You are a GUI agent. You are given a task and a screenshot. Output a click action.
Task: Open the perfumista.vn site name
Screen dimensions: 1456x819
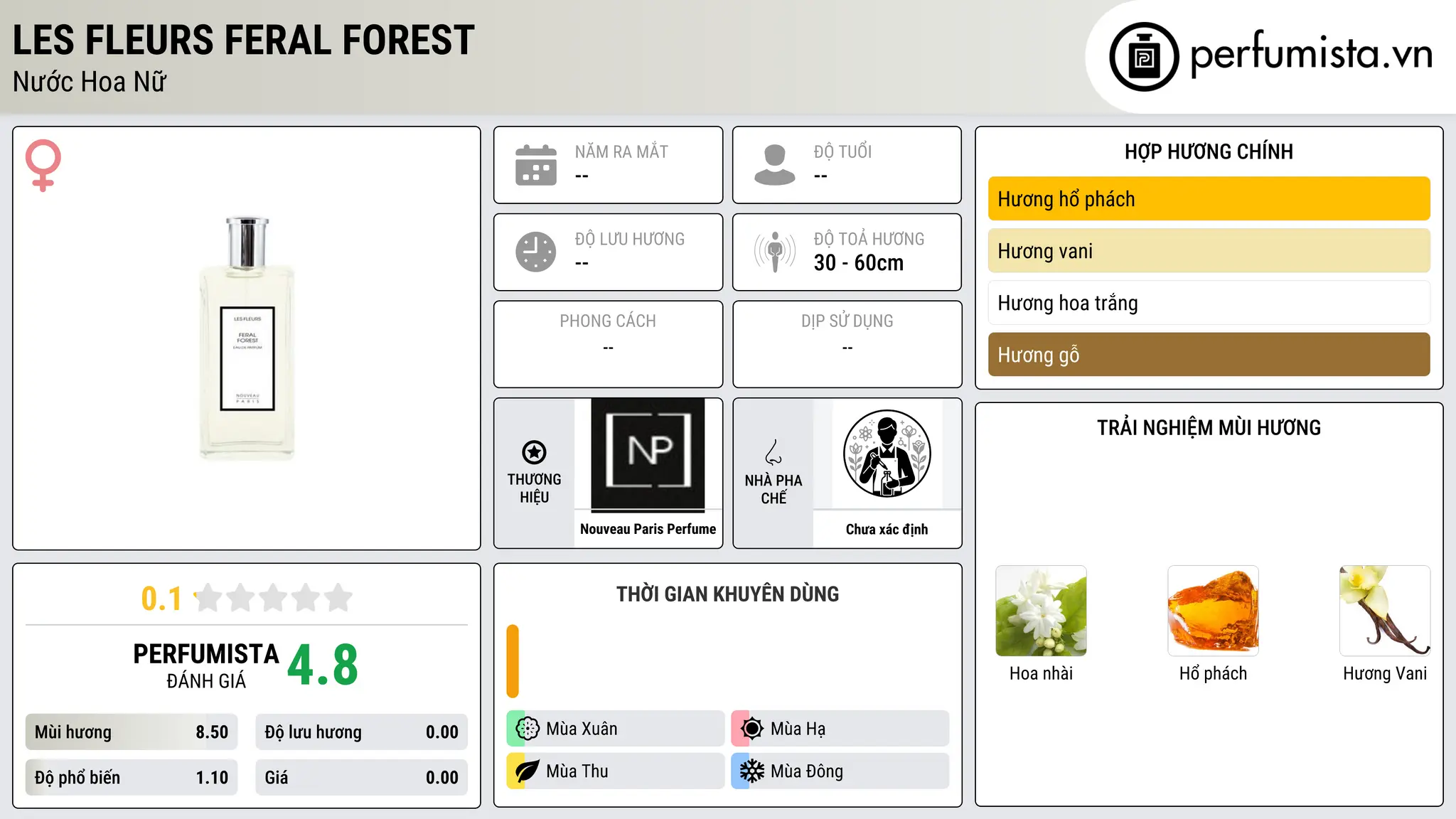(1311, 54)
